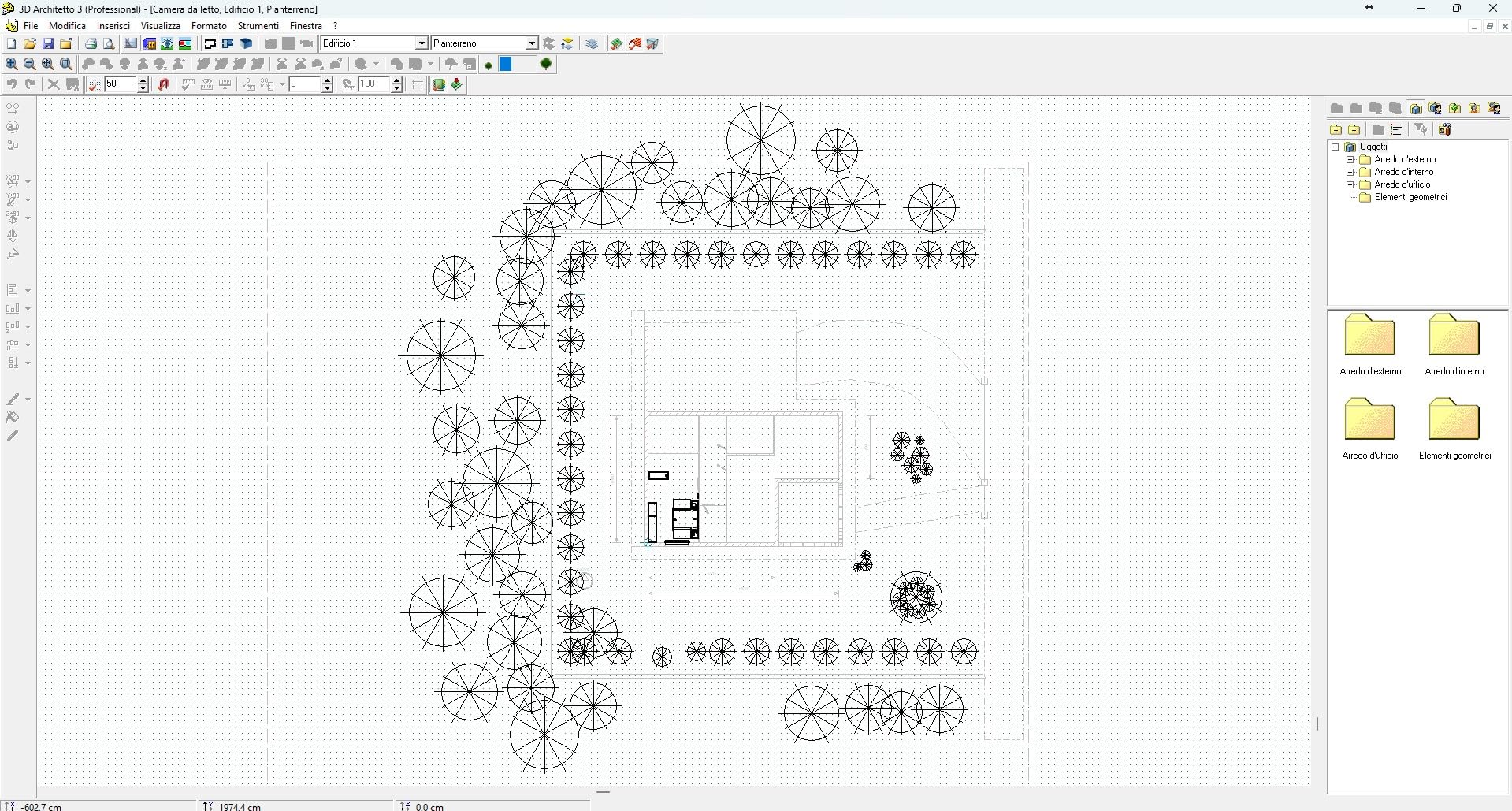
Task: Open the Pianterreno floor dropdown
Action: (x=532, y=43)
